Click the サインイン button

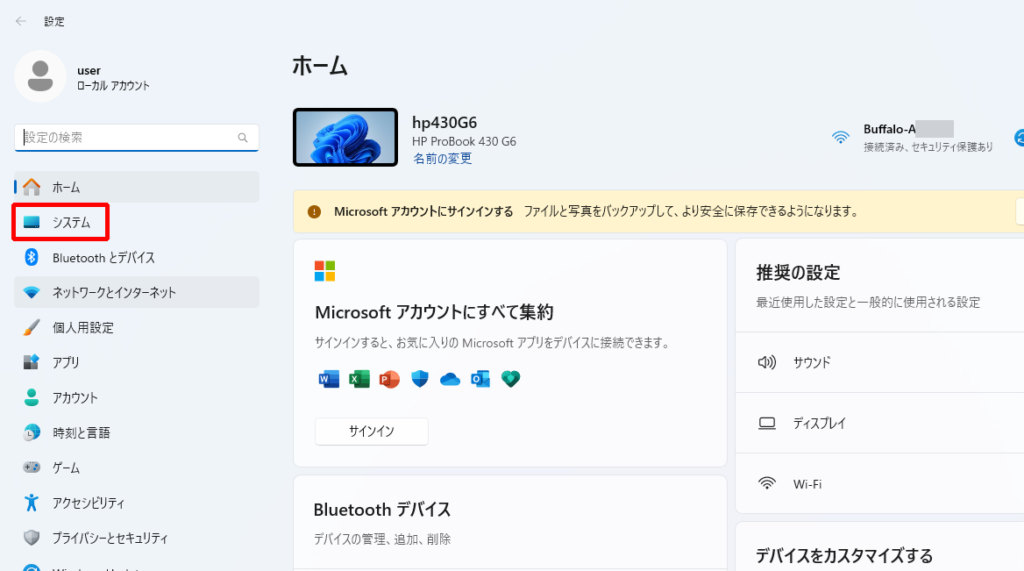[372, 431]
